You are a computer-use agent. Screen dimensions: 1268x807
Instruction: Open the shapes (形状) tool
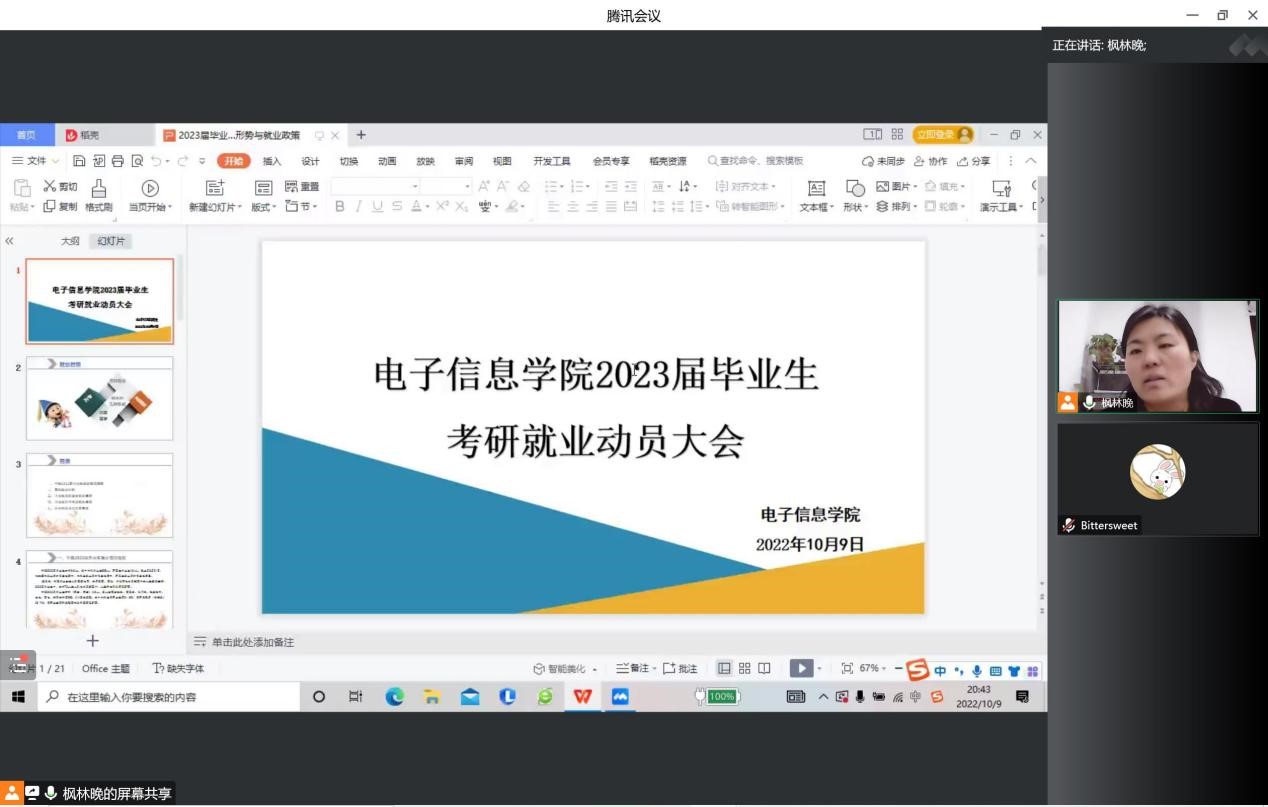[x=854, y=189]
